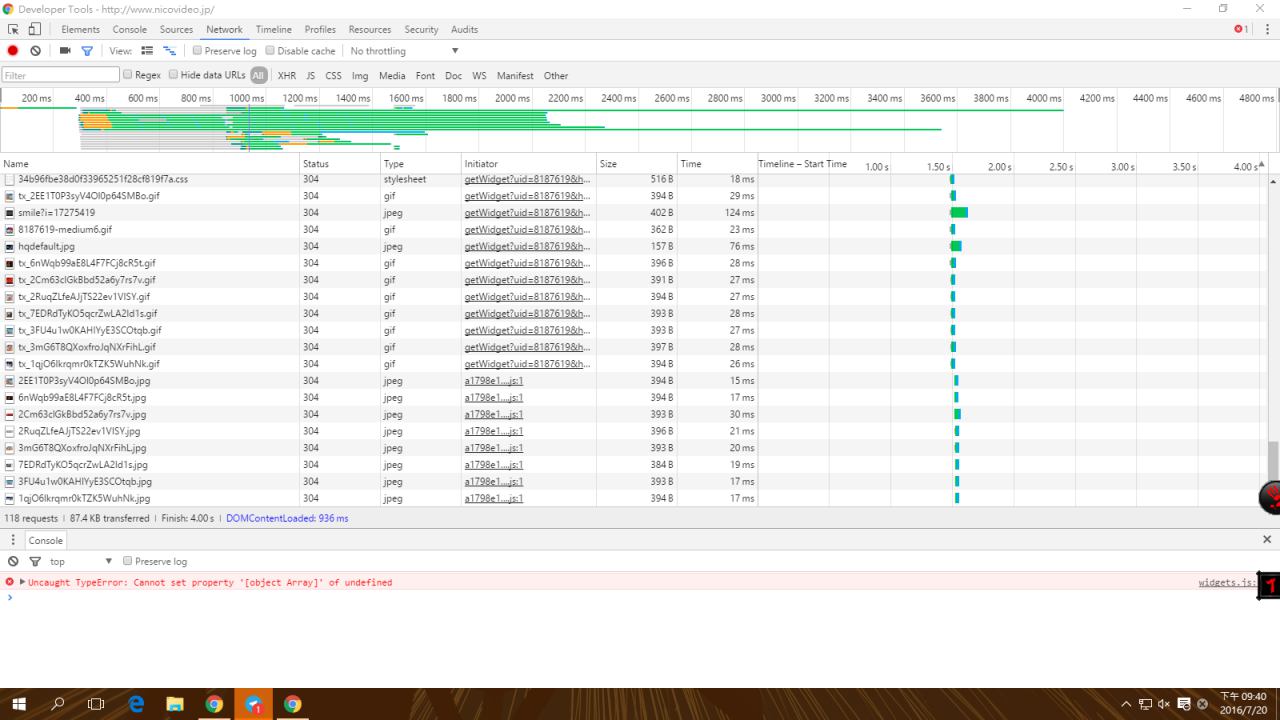Open the widgets.js error source link
This screenshot has height=720, width=1280.
(x=1226, y=582)
